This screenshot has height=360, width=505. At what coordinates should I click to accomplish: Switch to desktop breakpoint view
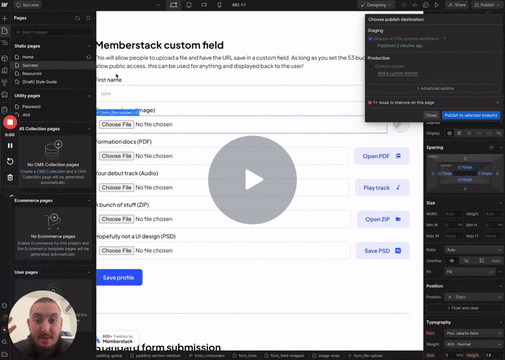pos(174,5)
